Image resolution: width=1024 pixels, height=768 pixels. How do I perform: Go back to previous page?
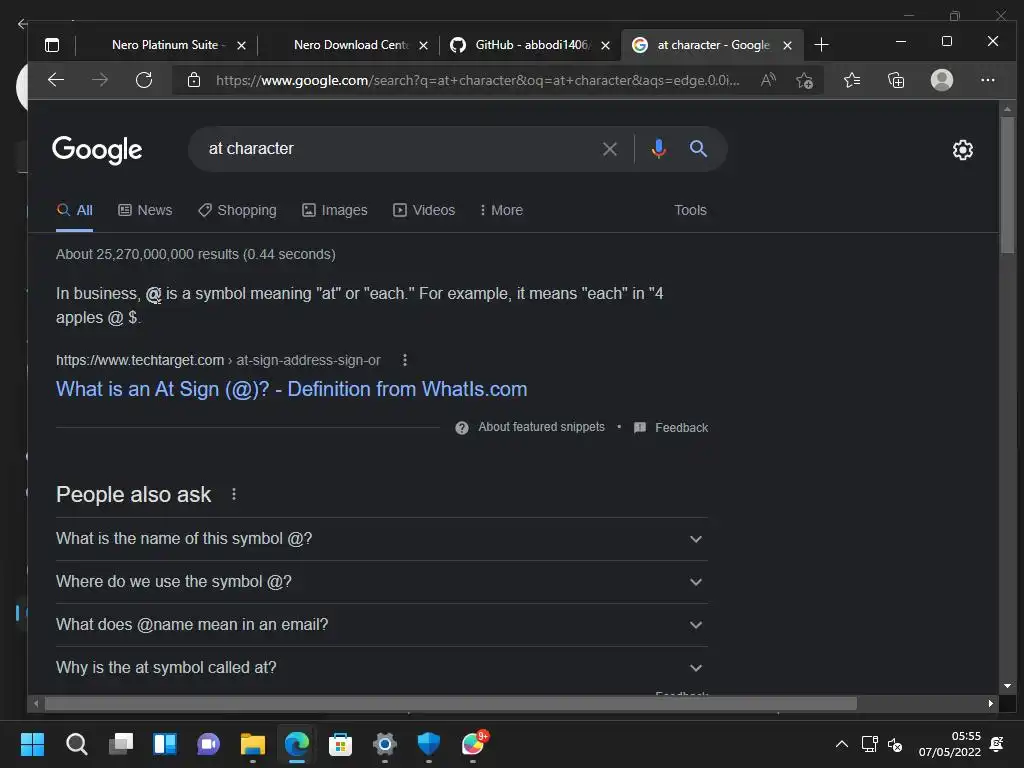click(56, 80)
